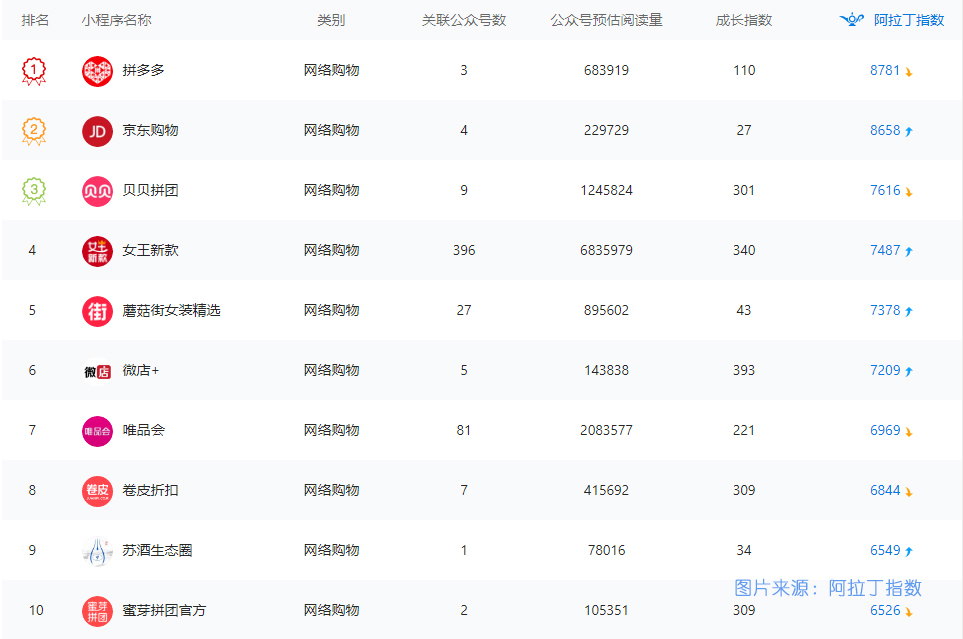
Task: Click the 蘑菇街女装精选 街 logo
Action: (x=97, y=312)
